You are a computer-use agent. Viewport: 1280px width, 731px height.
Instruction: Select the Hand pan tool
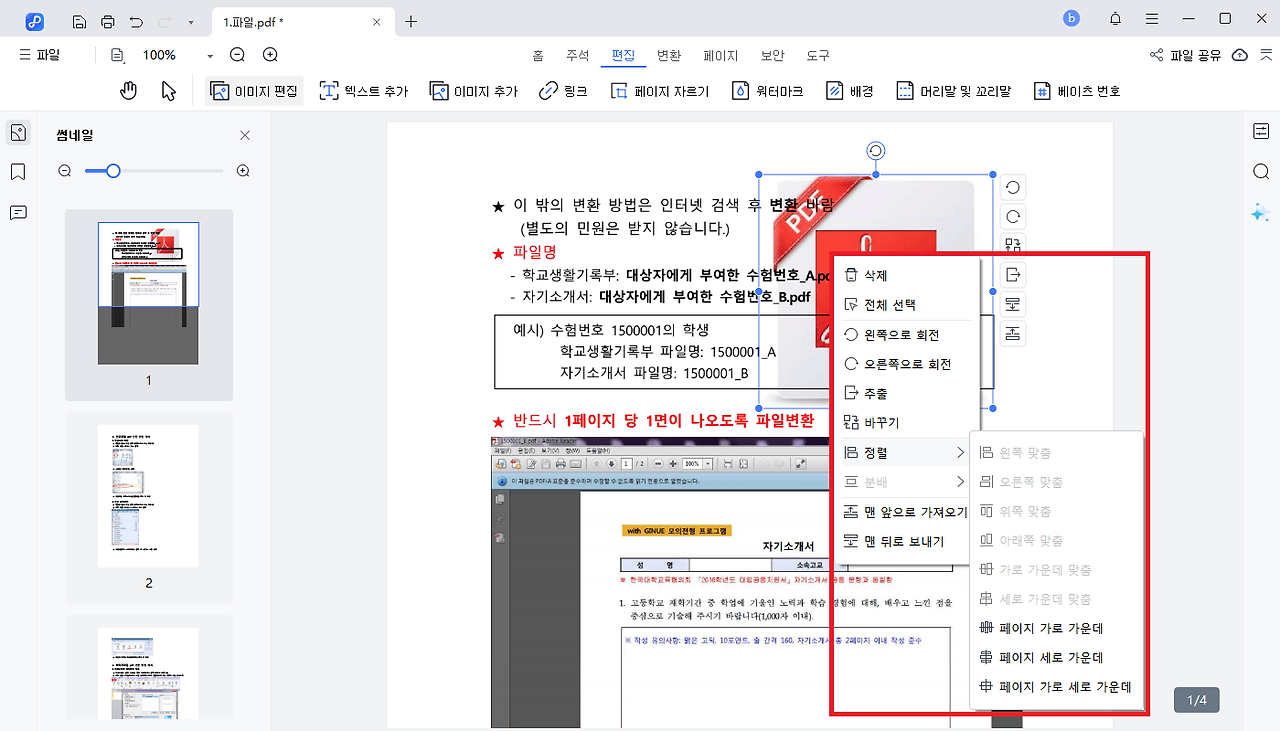pos(128,91)
